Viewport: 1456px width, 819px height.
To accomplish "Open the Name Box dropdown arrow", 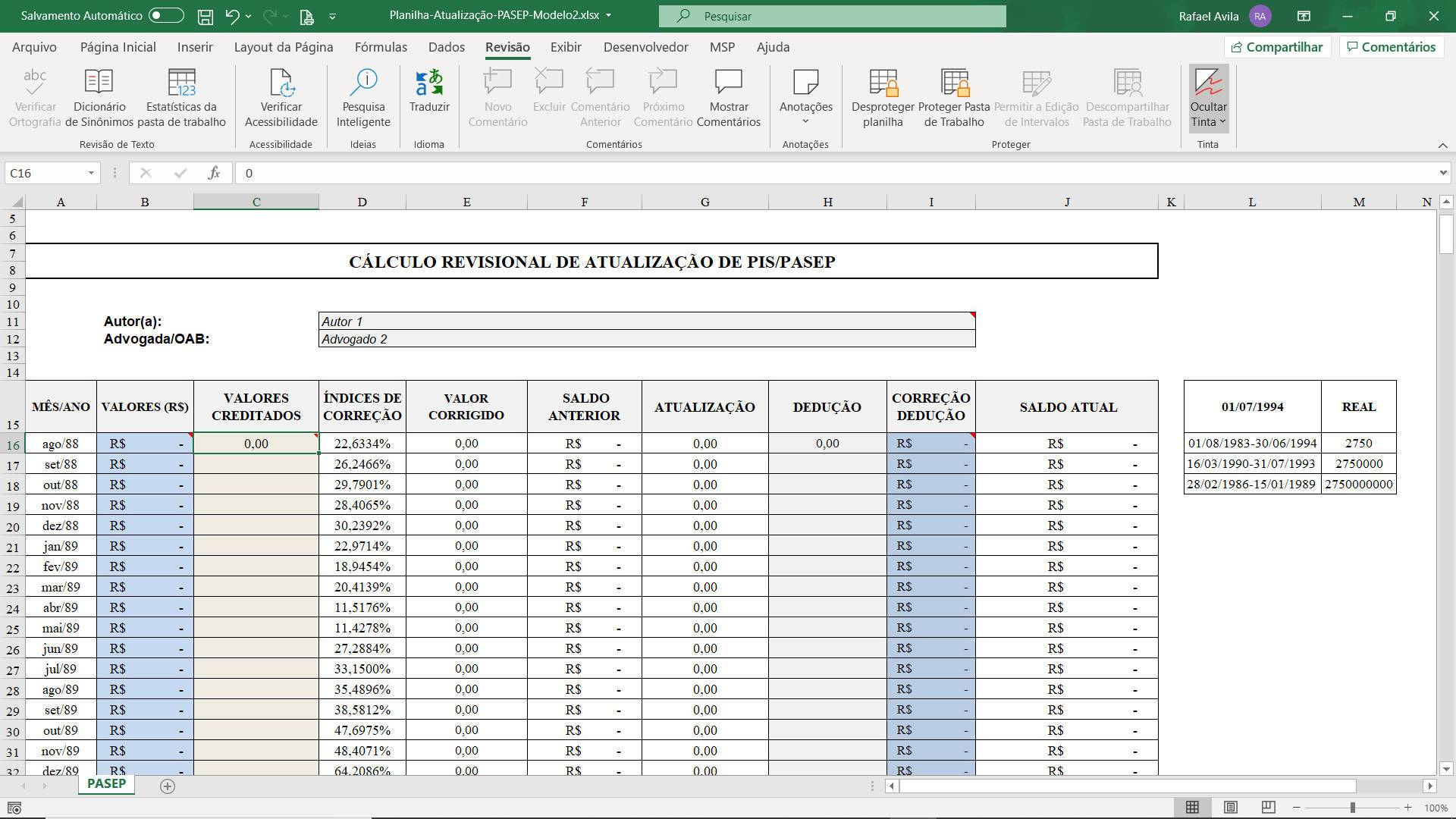I will tap(91, 173).
